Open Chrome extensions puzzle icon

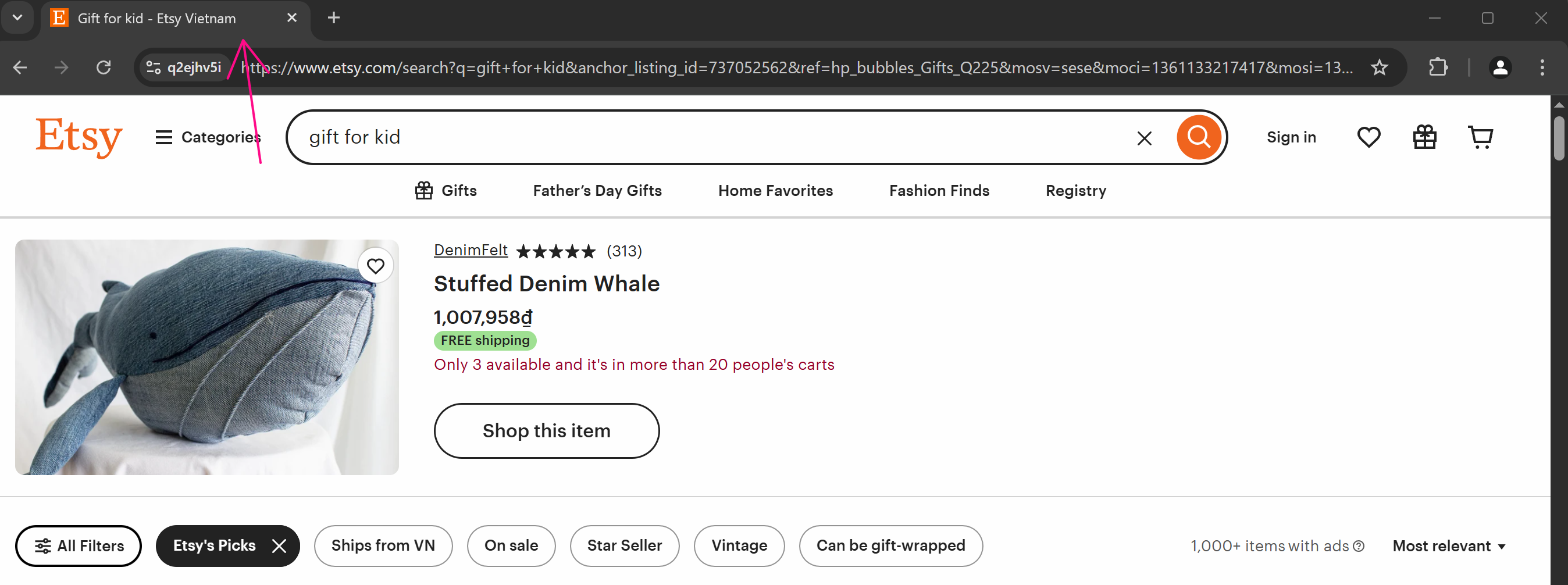(1438, 67)
